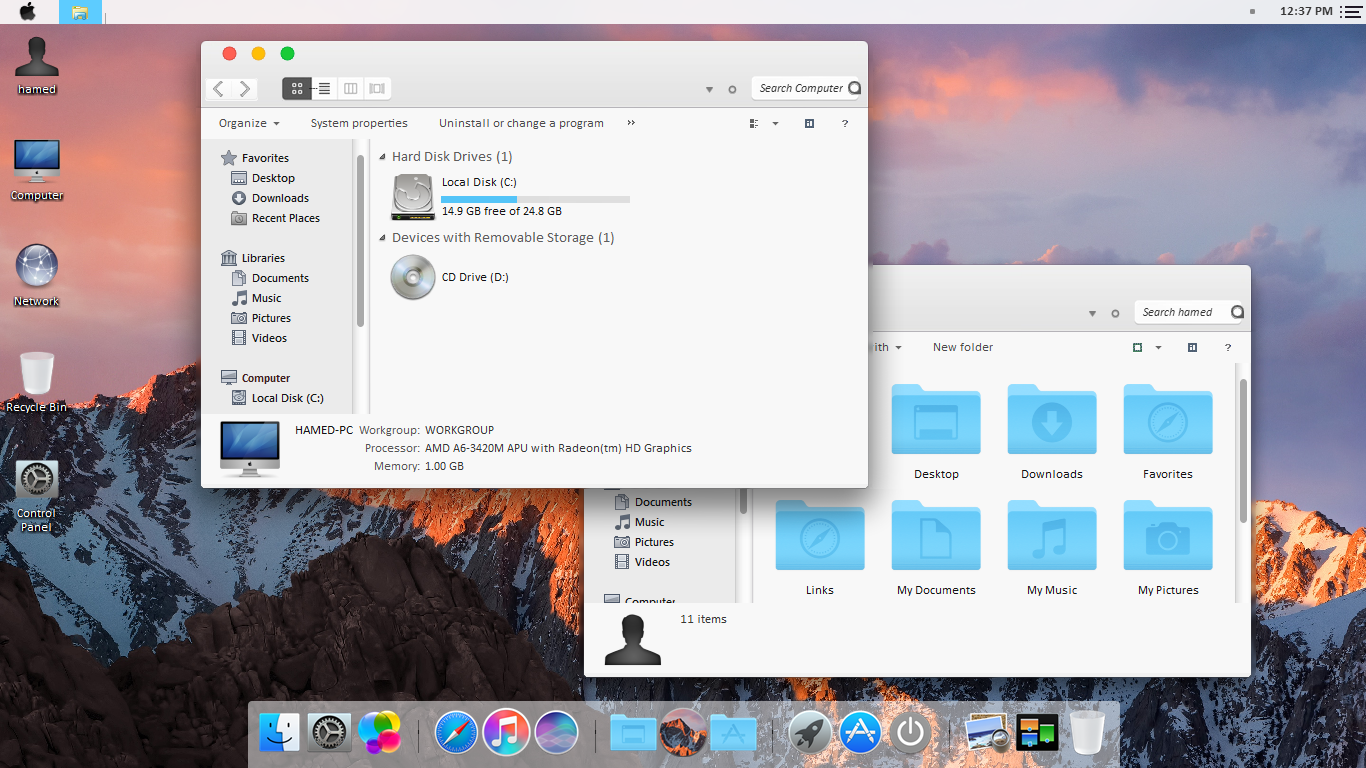Viewport: 1366px width, 768px height.
Task: Open the Recycle Bin on desktop
Action: click(37, 382)
